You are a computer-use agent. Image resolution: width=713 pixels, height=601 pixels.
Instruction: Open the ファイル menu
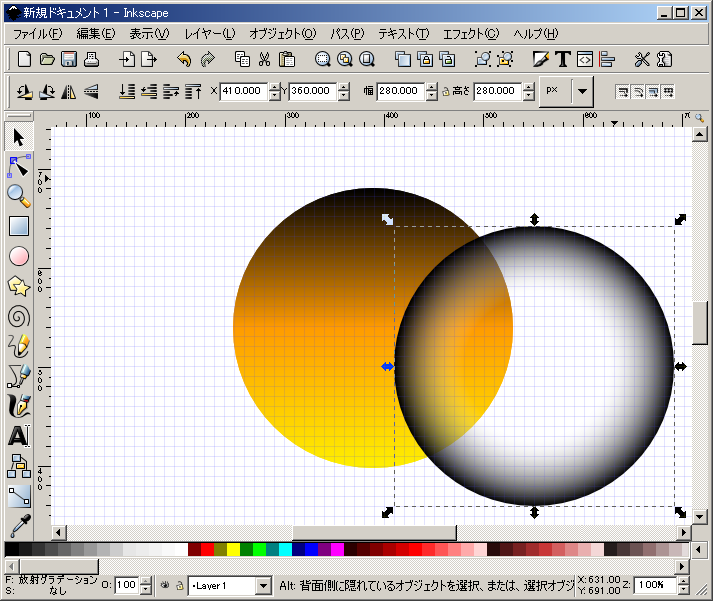click(x=37, y=34)
